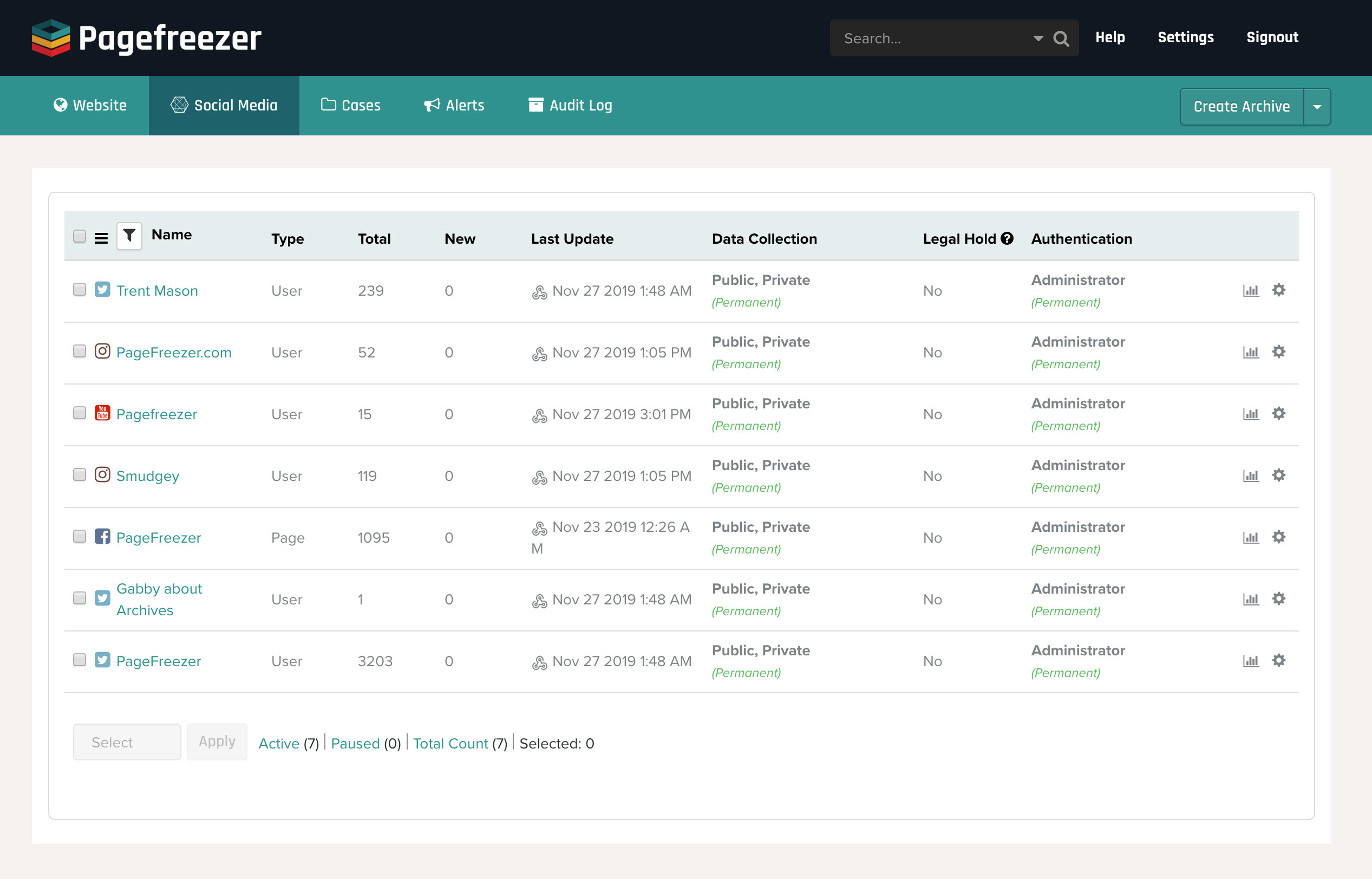1372x879 pixels.
Task: Open gear settings for PageFreezer 3203 row
Action: 1279,660
